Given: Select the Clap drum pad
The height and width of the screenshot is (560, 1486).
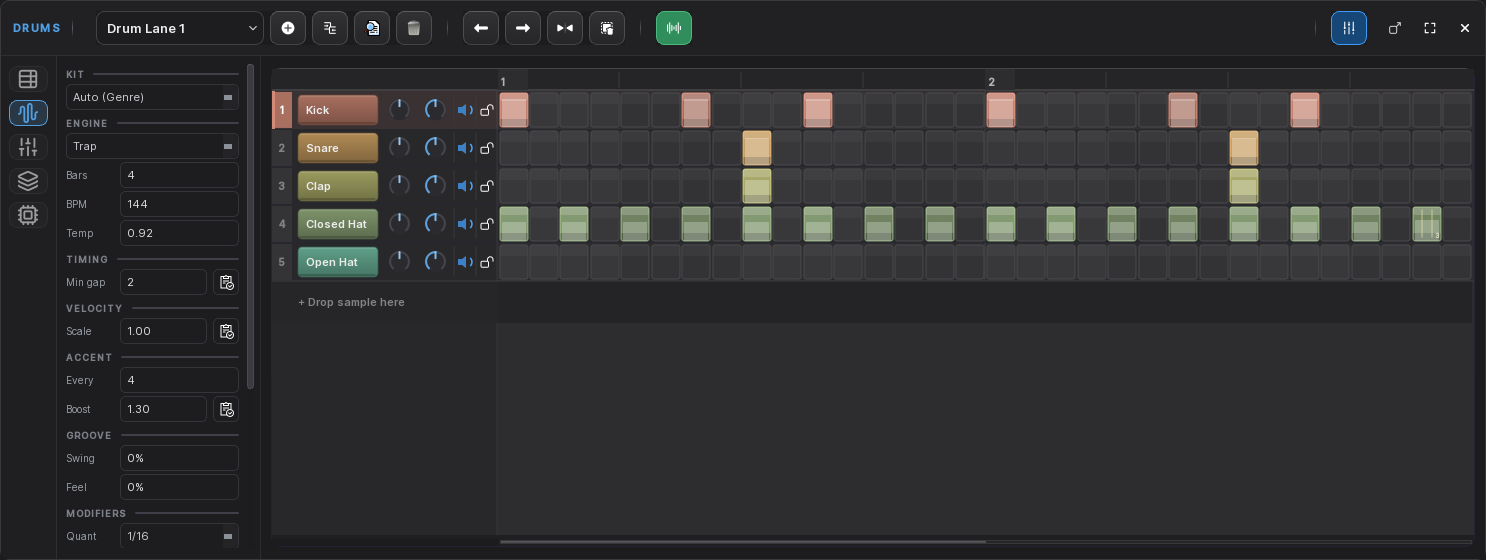Looking at the screenshot, I should click(x=338, y=186).
